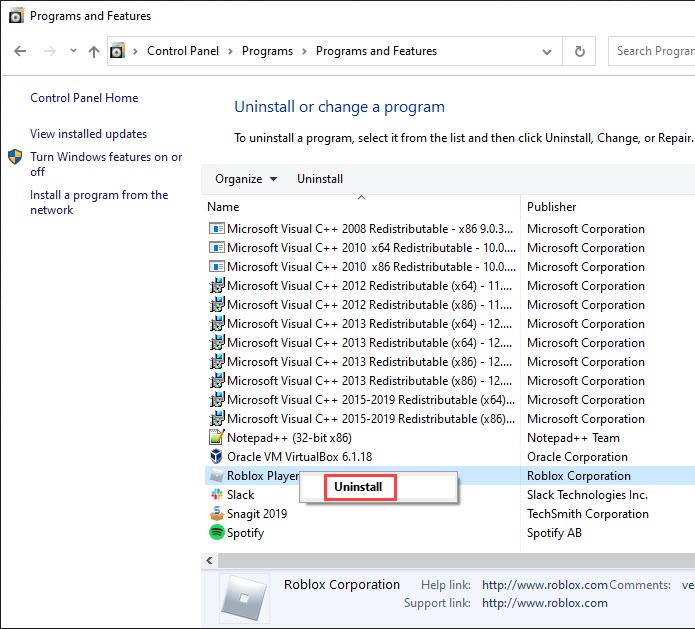Click Control Panel in breadcrumb
The height and width of the screenshot is (629, 695).
coord(183,51)
